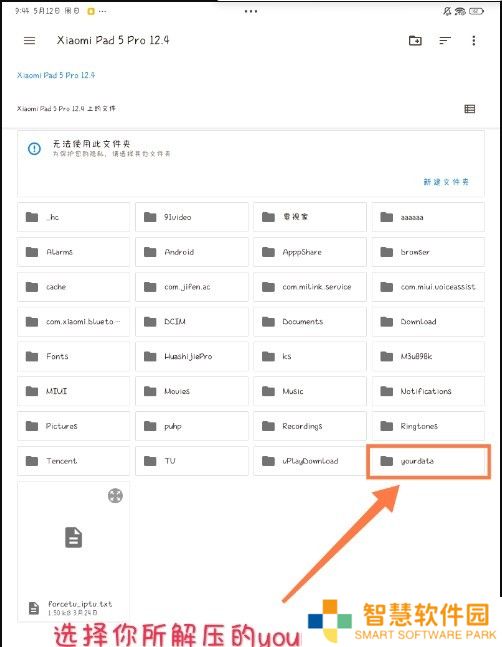The height and width of the screenshot is (647, 502).
Task: Open the com.miui.voiceassist folder
Action: (x=428, y=287)
